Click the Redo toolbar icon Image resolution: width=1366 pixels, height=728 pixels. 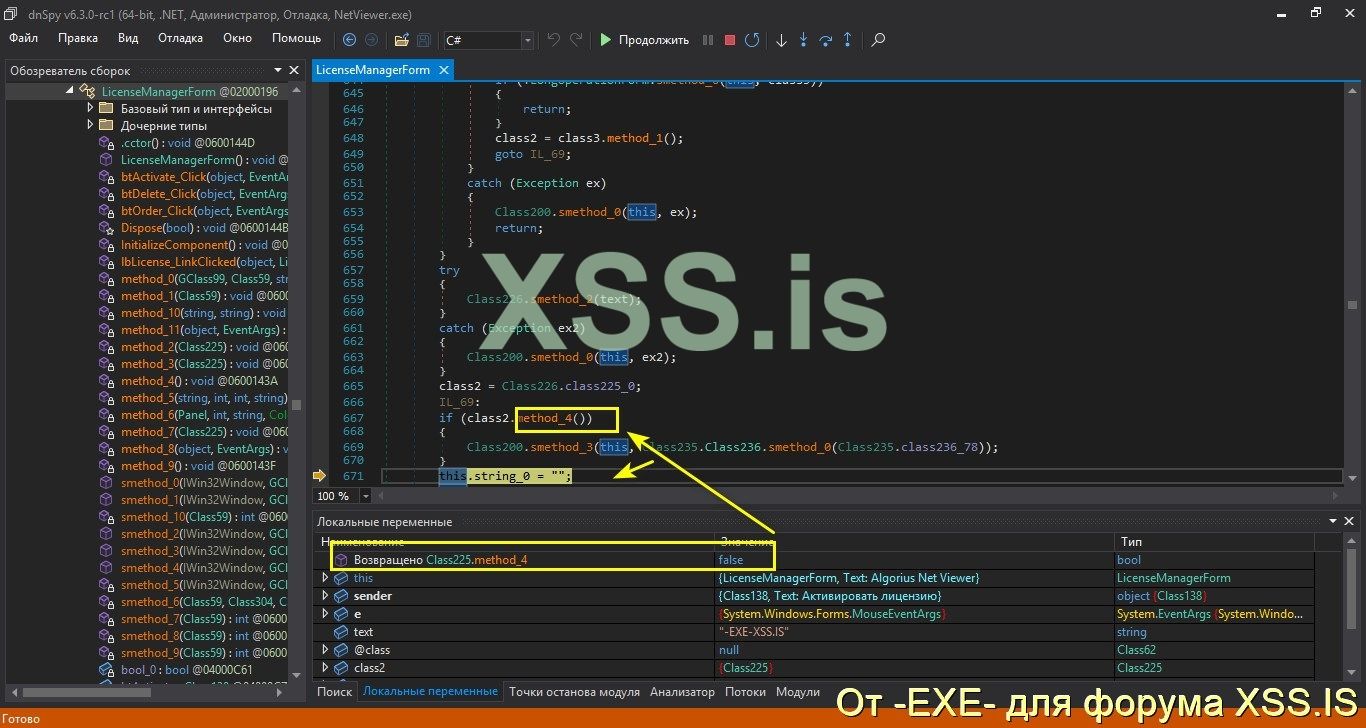click(576, 40)
